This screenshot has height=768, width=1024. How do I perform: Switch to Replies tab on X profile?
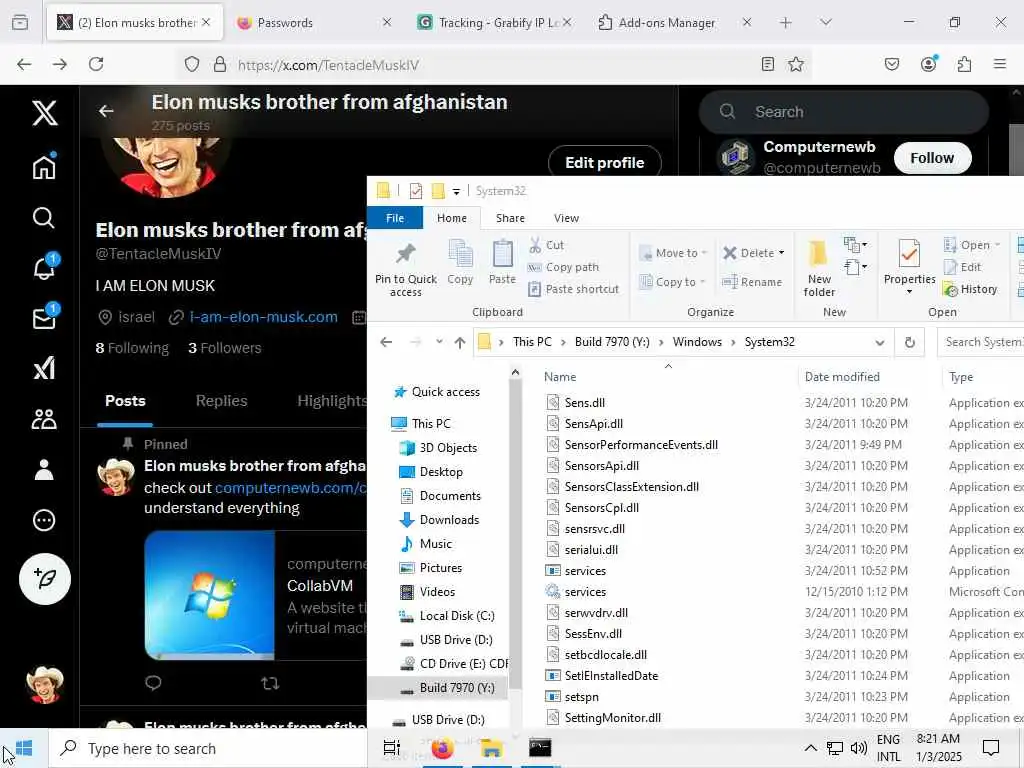[x=221, y=401]
